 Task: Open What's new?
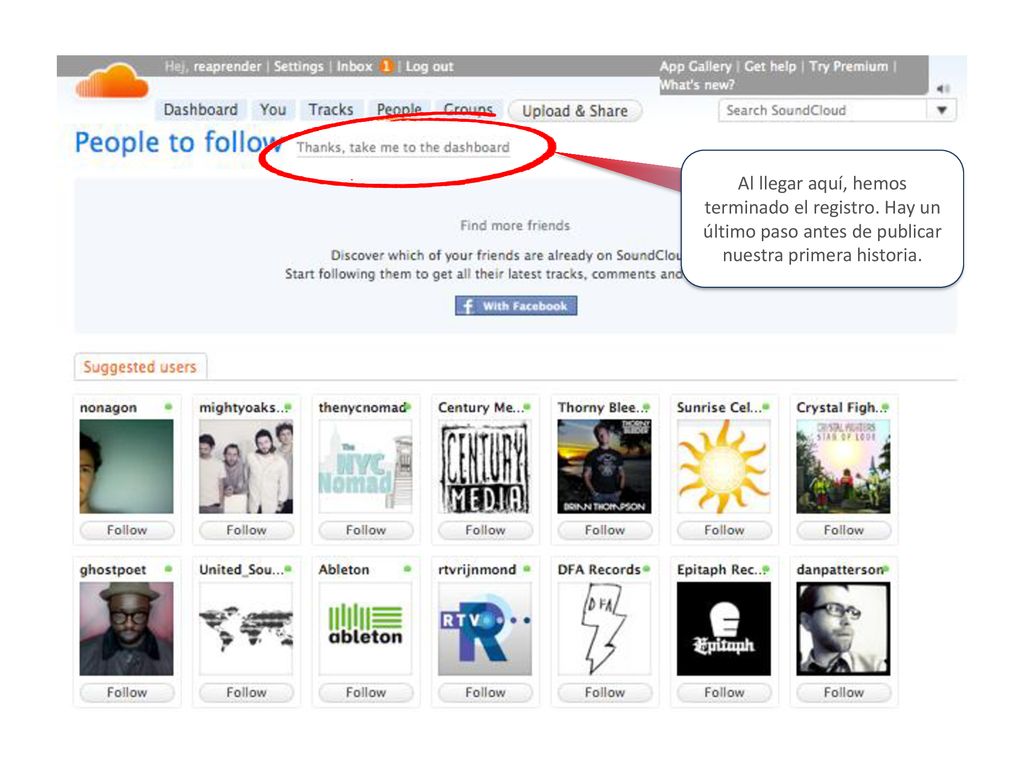[x=697, y=85]
